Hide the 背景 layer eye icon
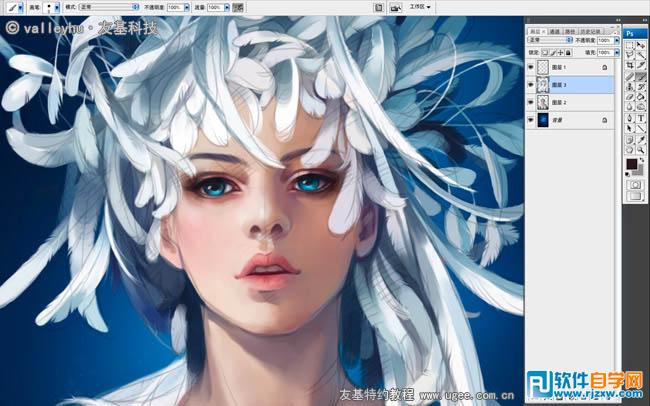Image resolution: width=650 pixels, height=406 pixels. coord(531,120)
